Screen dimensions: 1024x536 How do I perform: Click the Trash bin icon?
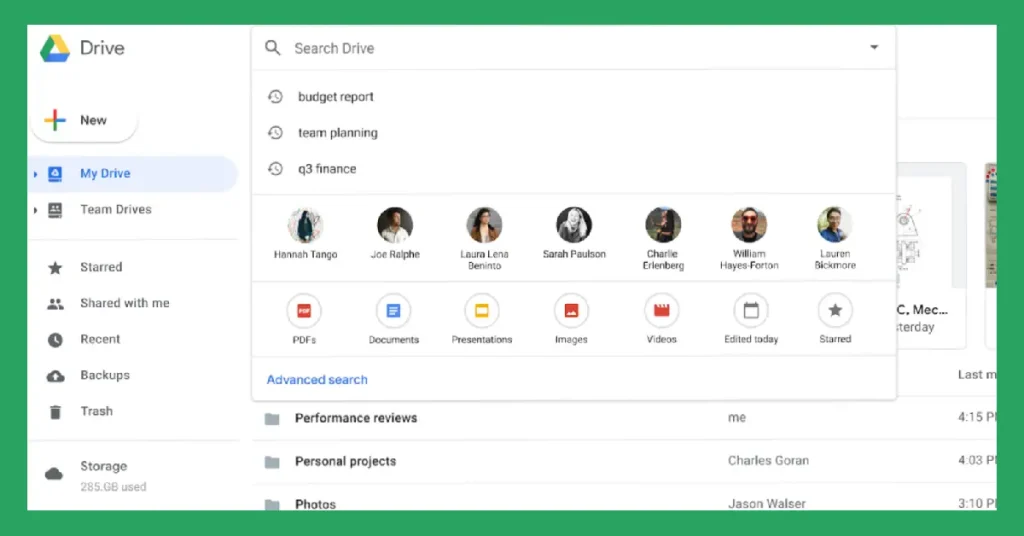[x=56, y=412]
